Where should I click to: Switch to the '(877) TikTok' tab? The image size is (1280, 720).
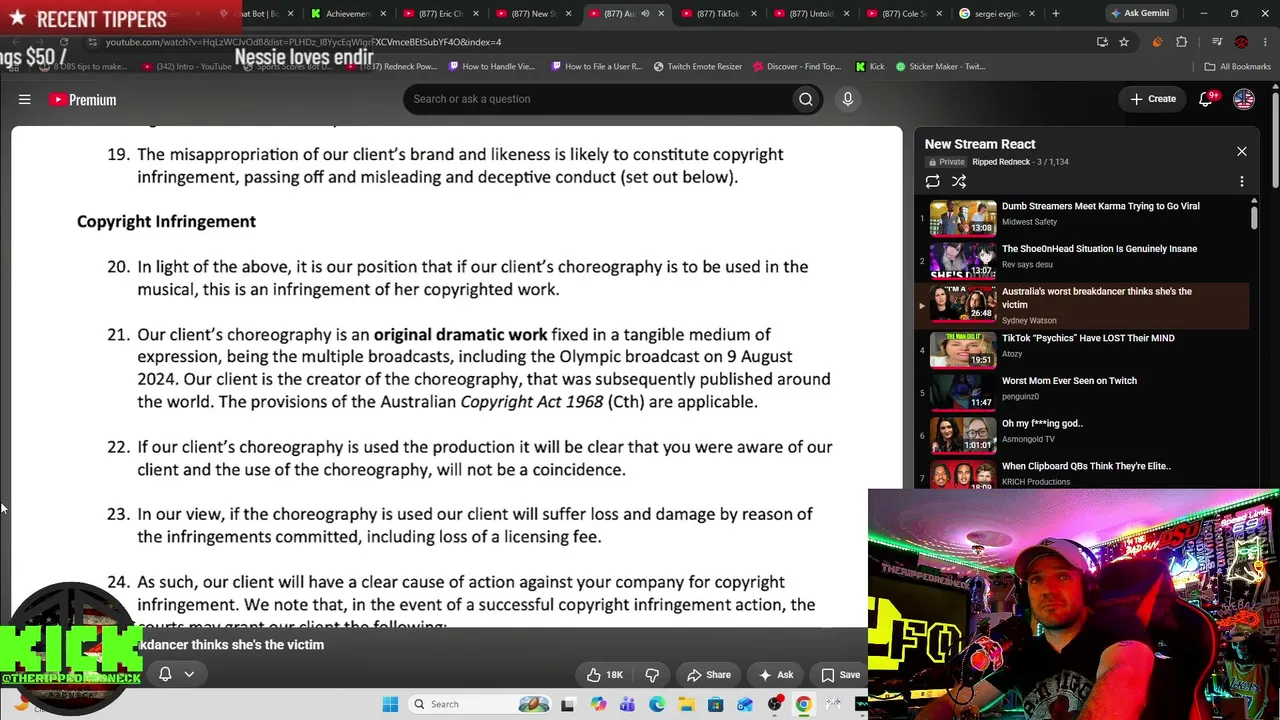pos(717,14)
